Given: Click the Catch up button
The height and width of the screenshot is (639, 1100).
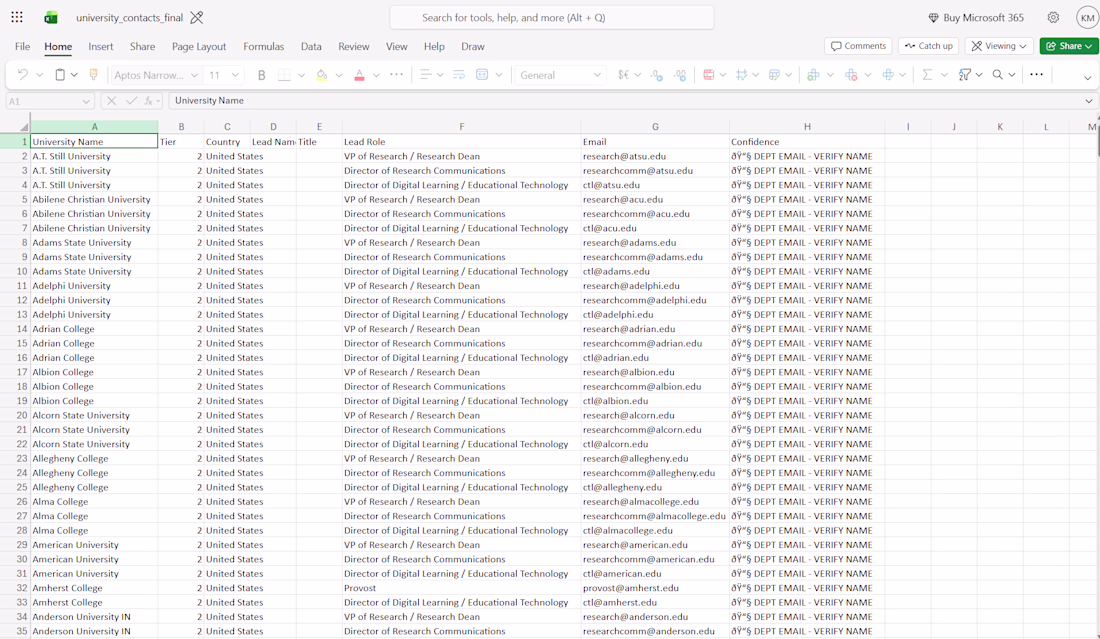Looking at the screenshot, I should tap(929, 46).
